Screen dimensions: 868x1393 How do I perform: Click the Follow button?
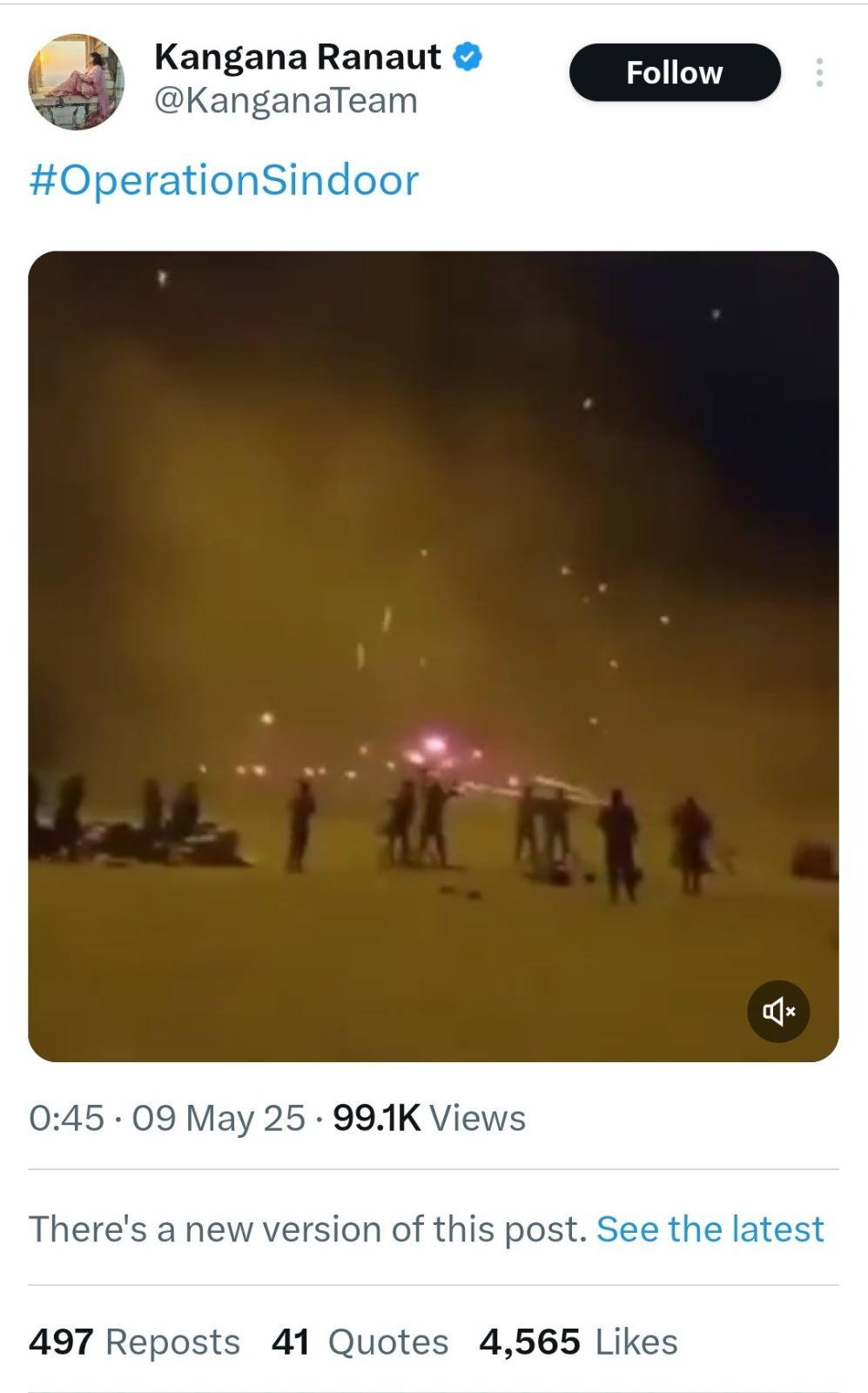click(675, 72)
